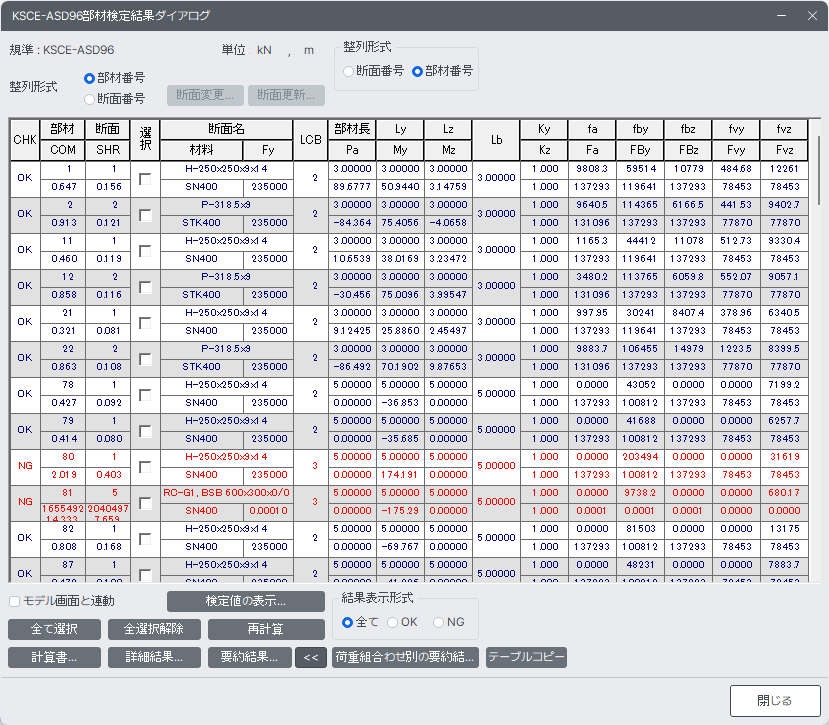This screenshot has height=725, width=829.
Task: Click NG status cell of member 80
Action: tap(25, 466)
